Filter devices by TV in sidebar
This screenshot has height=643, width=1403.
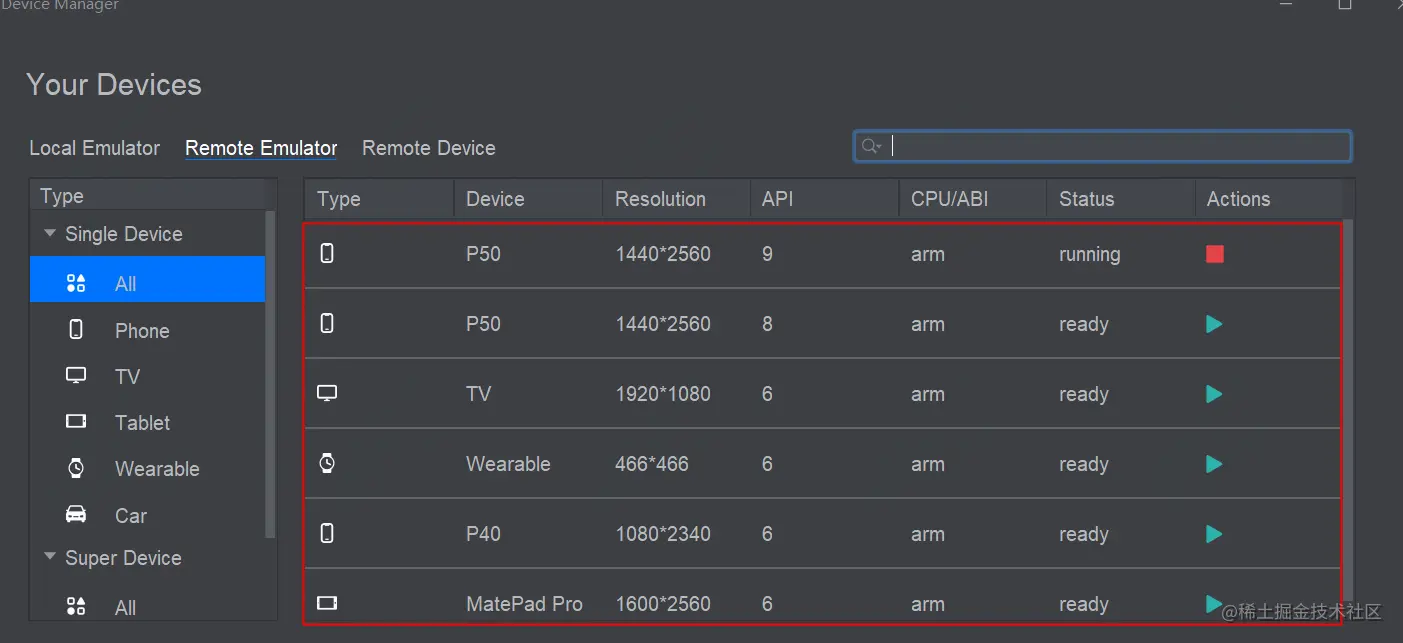tap(148, 376)
